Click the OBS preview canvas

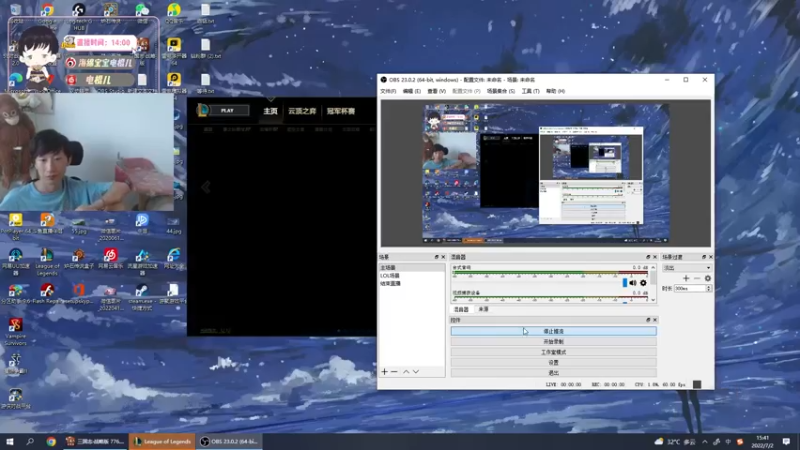click(x=545, y=174)
